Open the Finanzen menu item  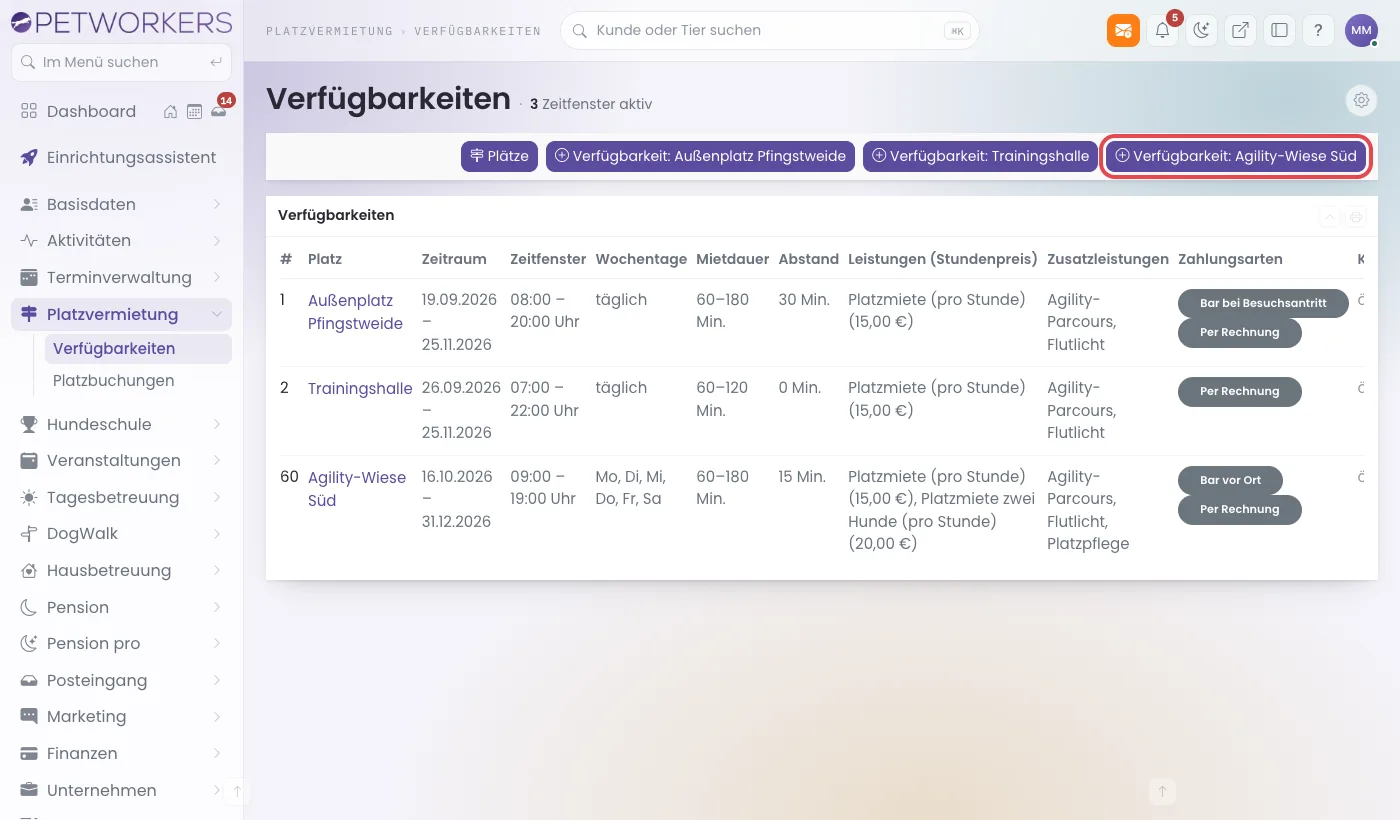[x=121, y=753]
